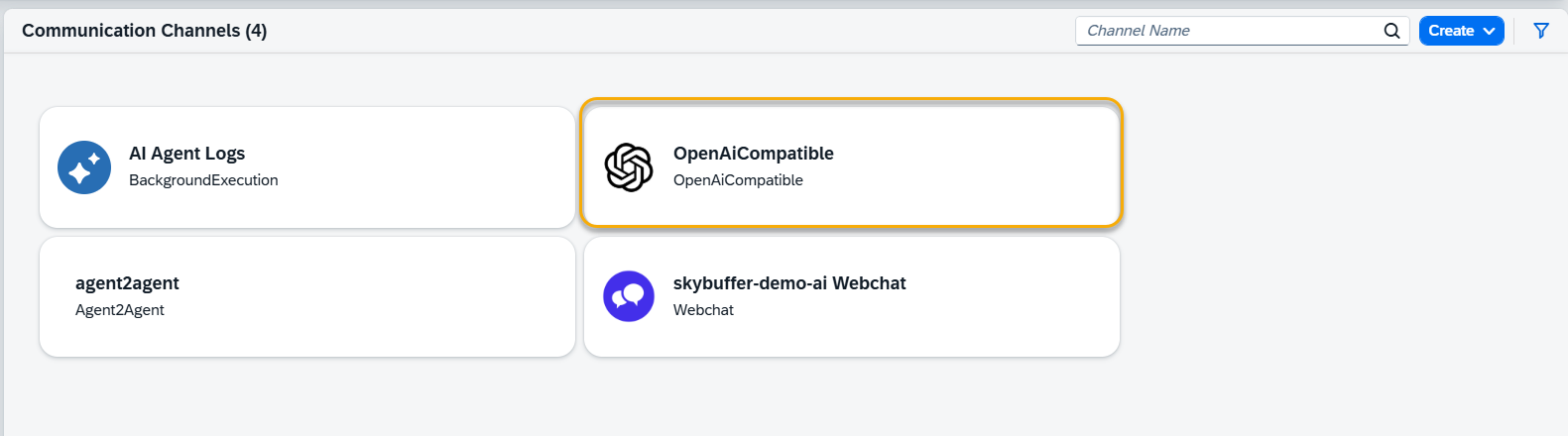Open the AI Agent Logs channel title
This screenshot has width=1568, height=436.
tap(186, 154)
